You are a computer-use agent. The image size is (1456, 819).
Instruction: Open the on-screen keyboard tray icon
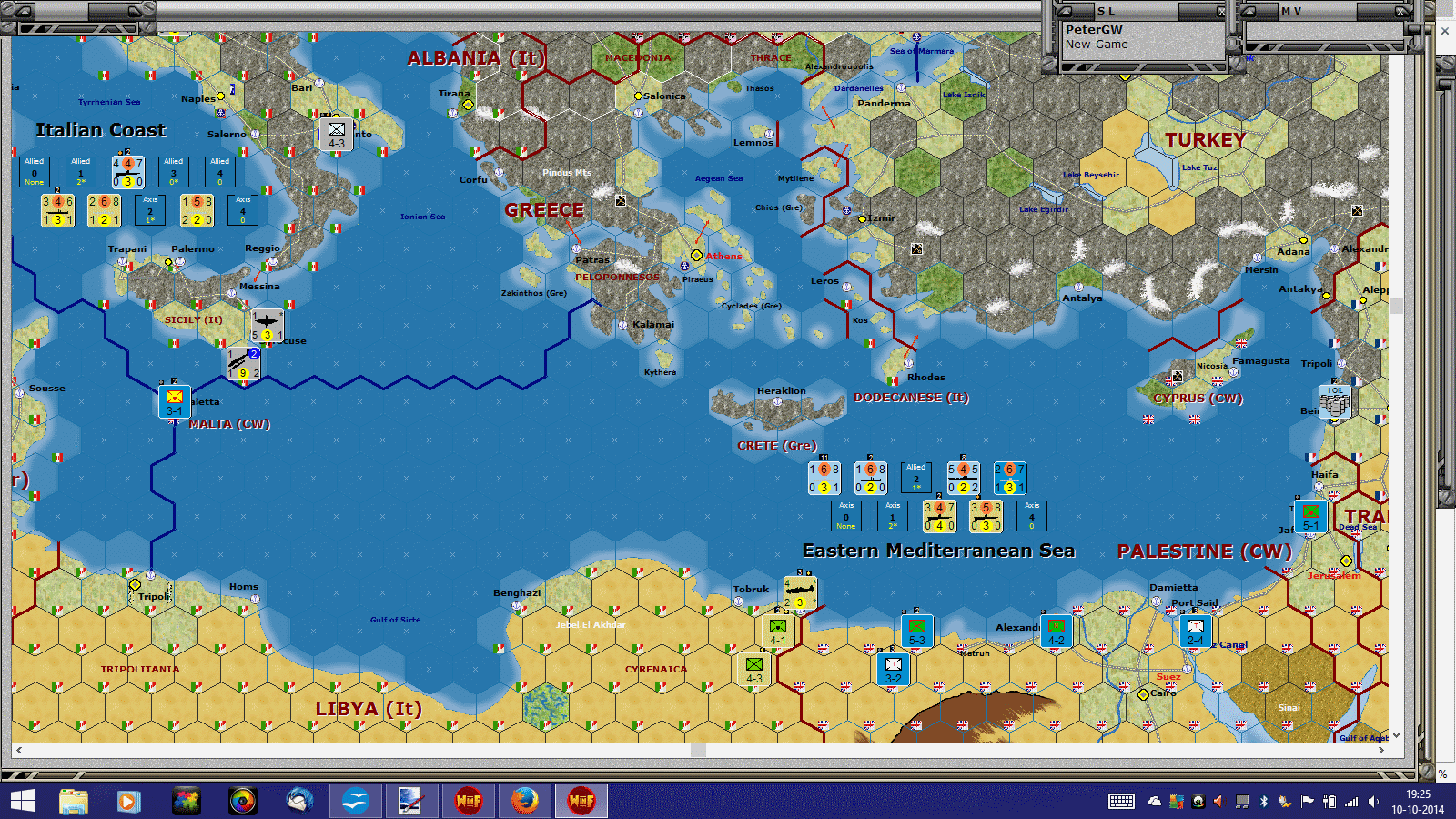[1121, 801]
